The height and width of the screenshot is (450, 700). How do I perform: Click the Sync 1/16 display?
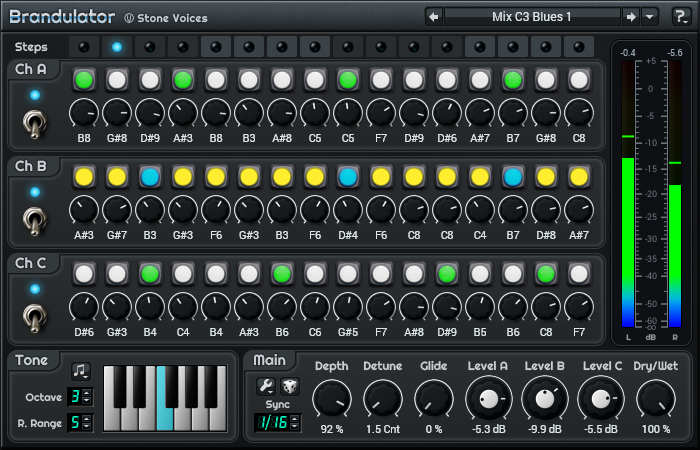click(x=272, y=423)
